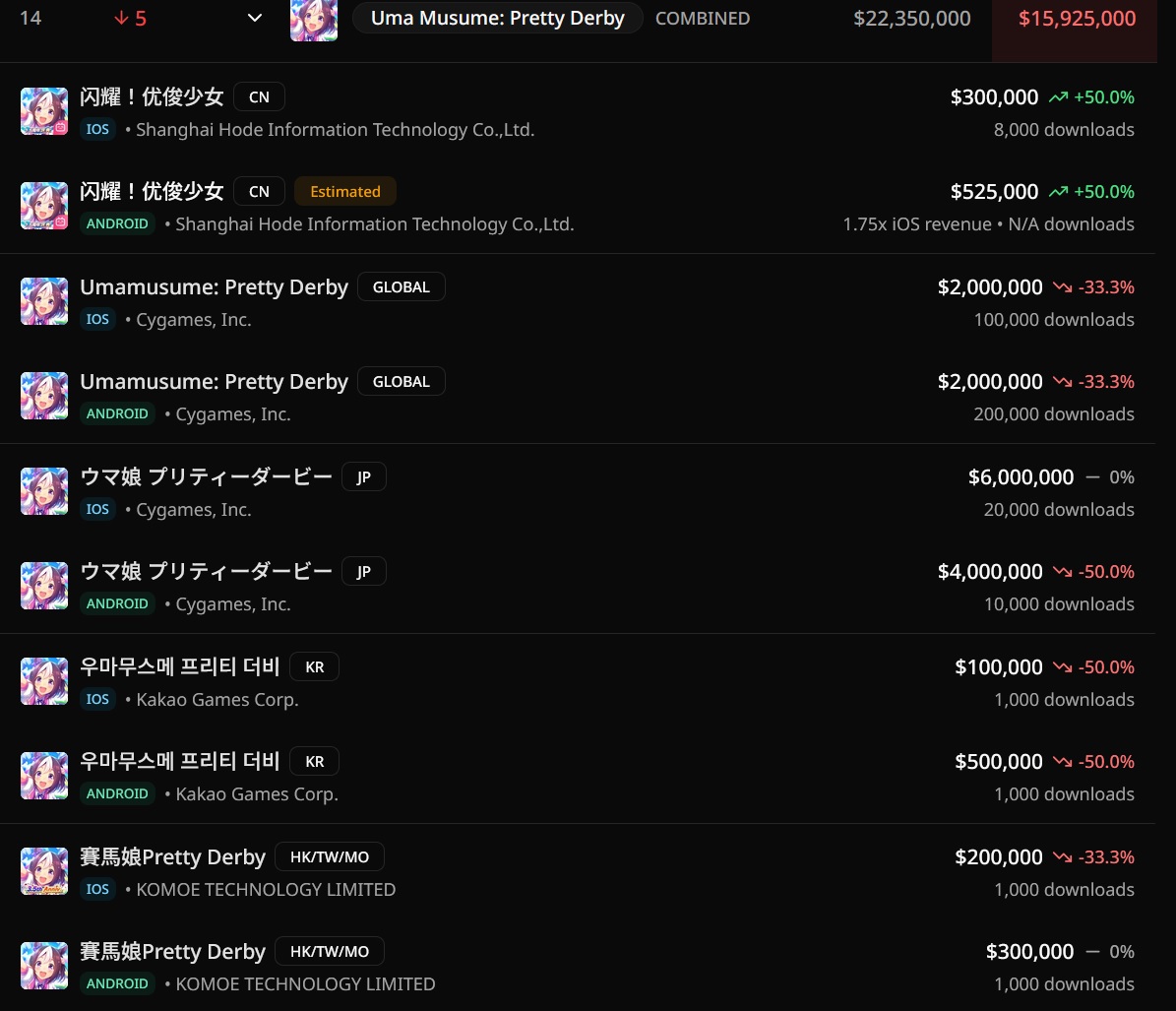Open app icon for Global Android Umamusume

(44, 396)
